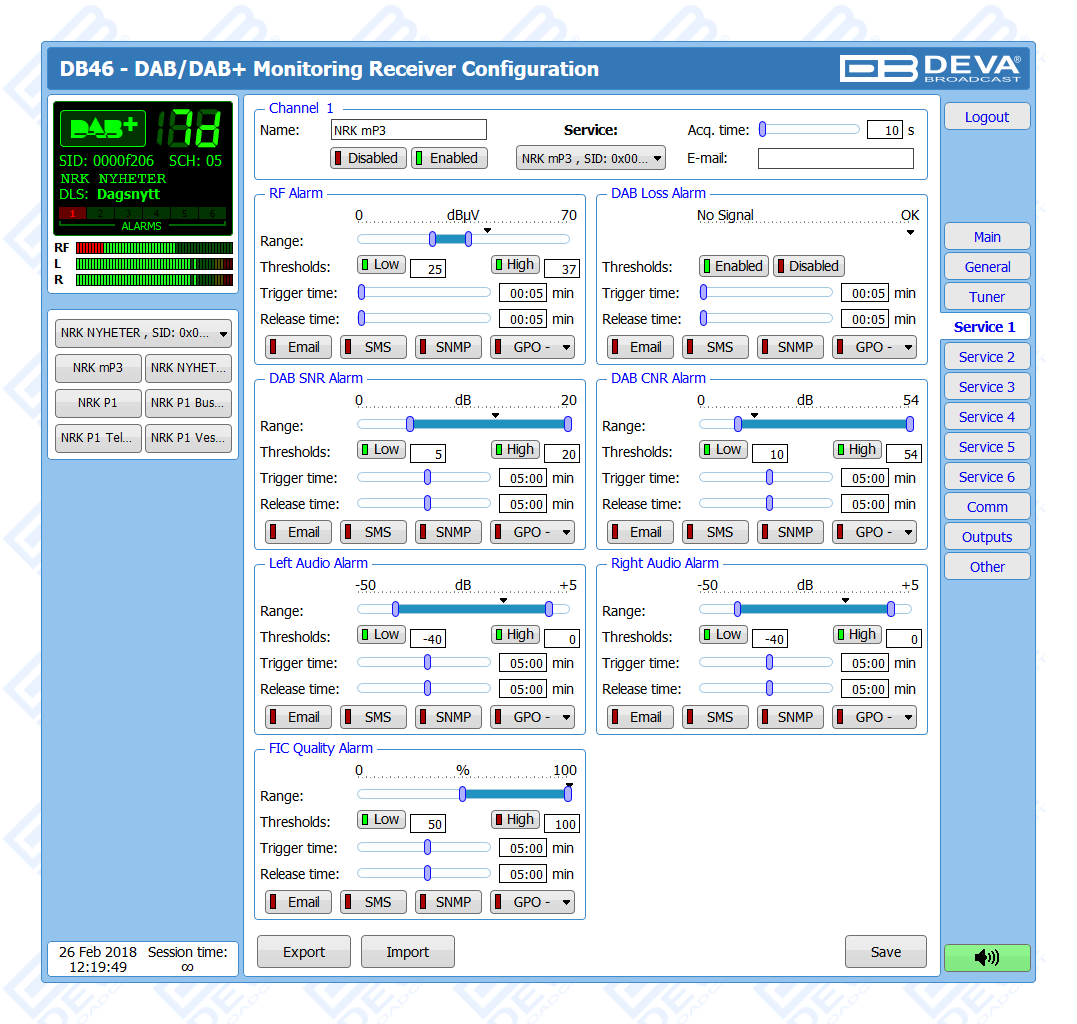Screen dimensions: 1077x1024
Task: Click the E-mail input field
Action: (x=835, y=158)
